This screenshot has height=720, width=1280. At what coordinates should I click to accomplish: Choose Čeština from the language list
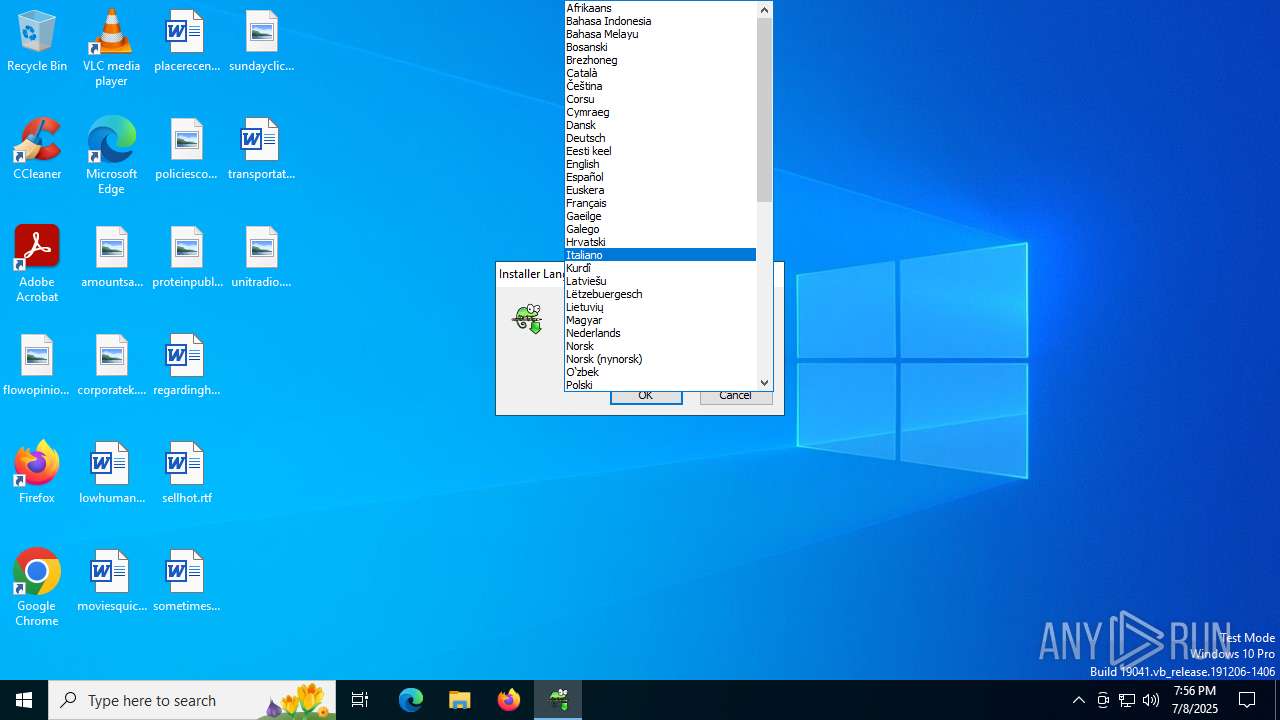point(660,86)
